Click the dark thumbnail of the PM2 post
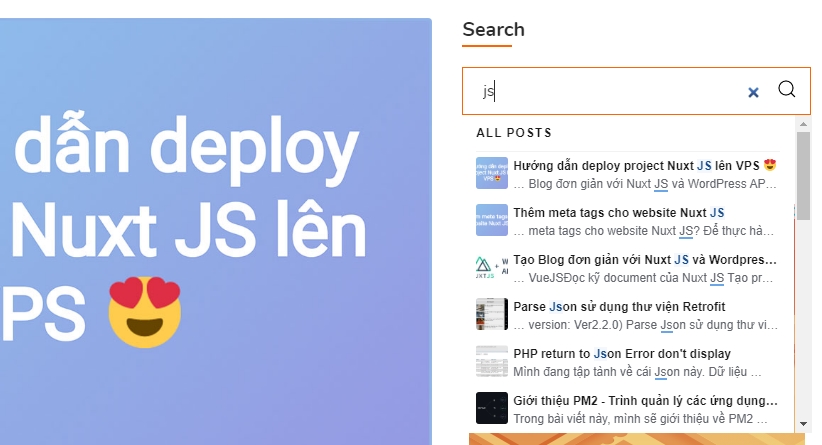 click(492, 408)
